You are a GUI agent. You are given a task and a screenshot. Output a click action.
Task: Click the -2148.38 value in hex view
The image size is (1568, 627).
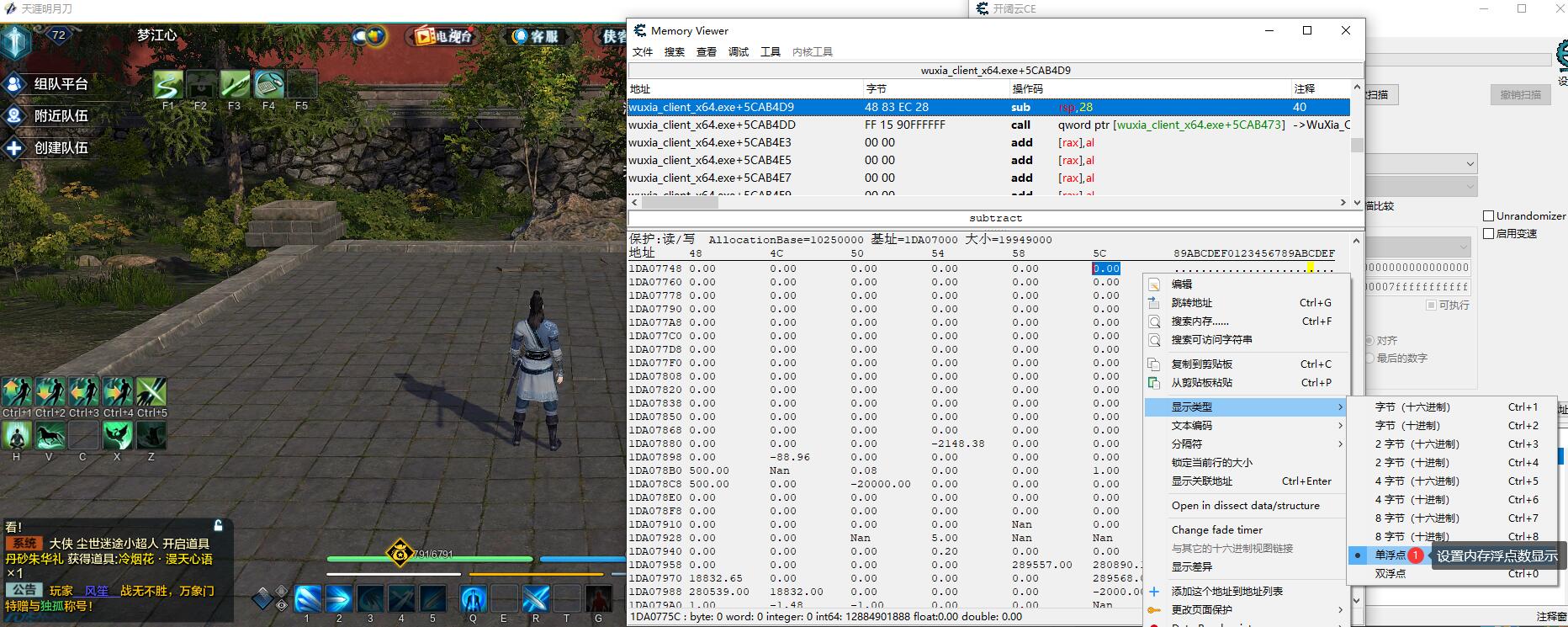pos(957,444)
